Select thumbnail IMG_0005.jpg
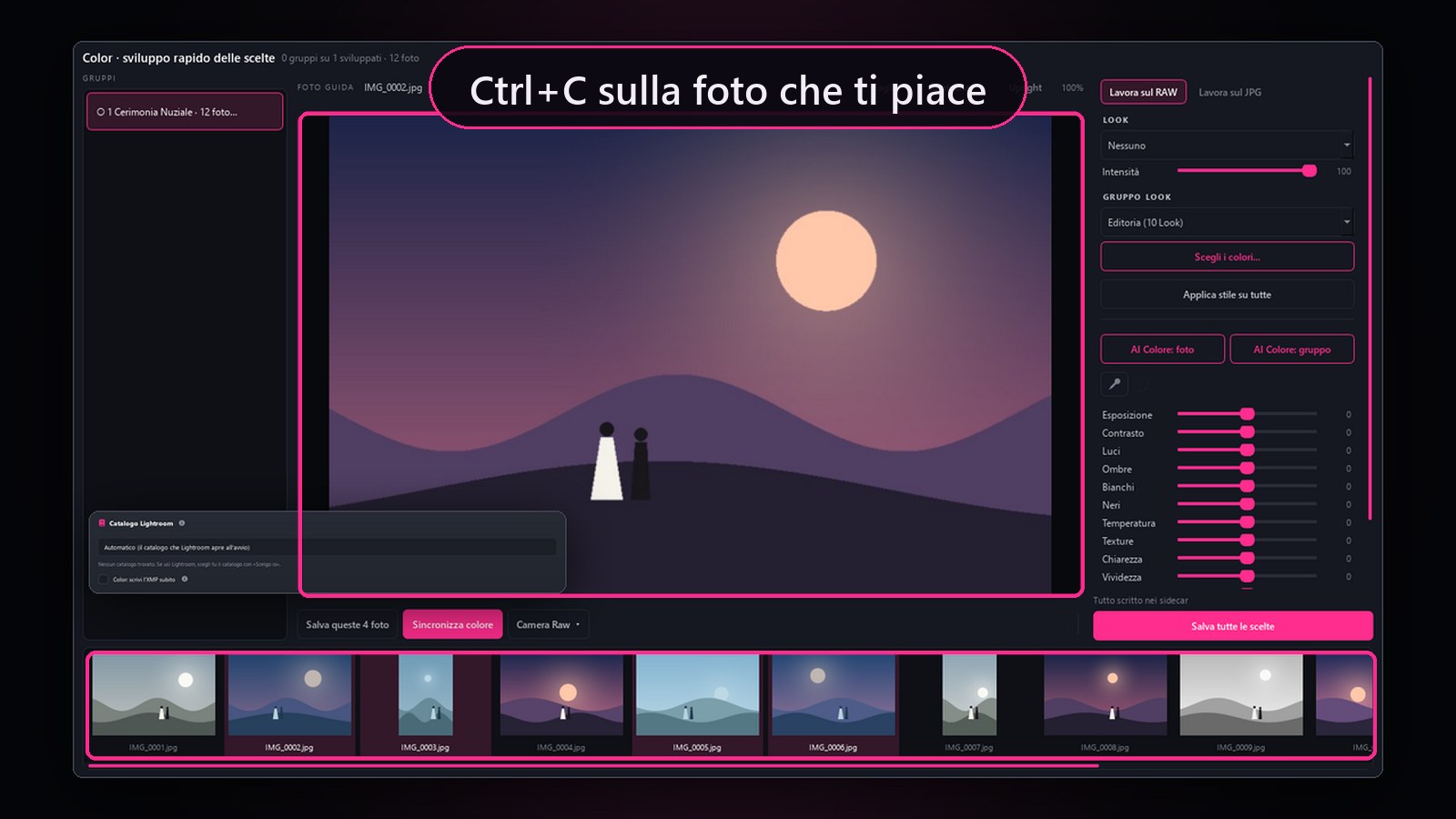1456x819 pixels. pyautogui.click(x=697, y=704)
